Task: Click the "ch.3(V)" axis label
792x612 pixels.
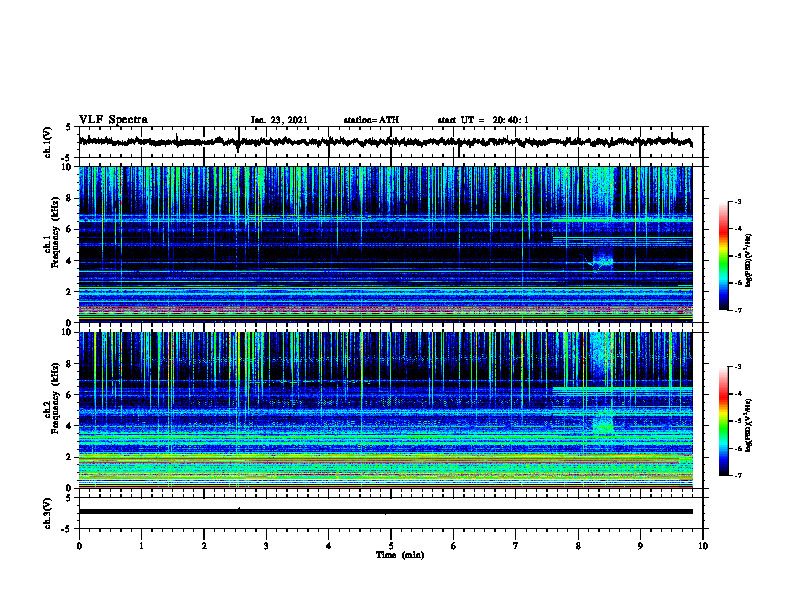Action: click(48, 513)
